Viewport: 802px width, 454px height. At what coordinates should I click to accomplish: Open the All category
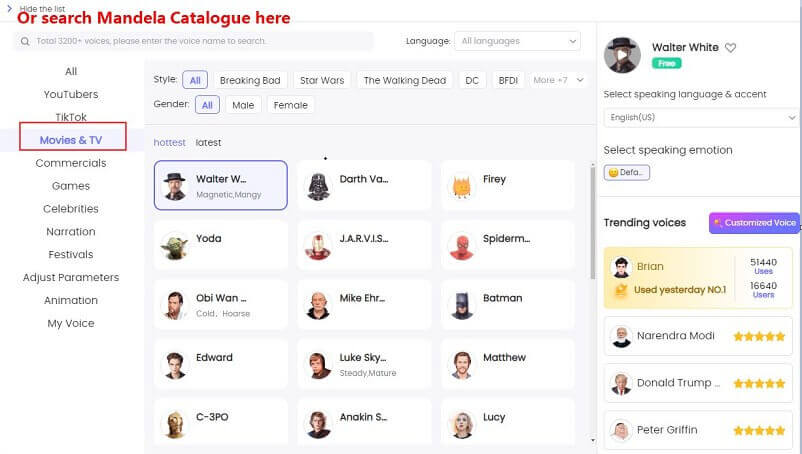point(71,72)
